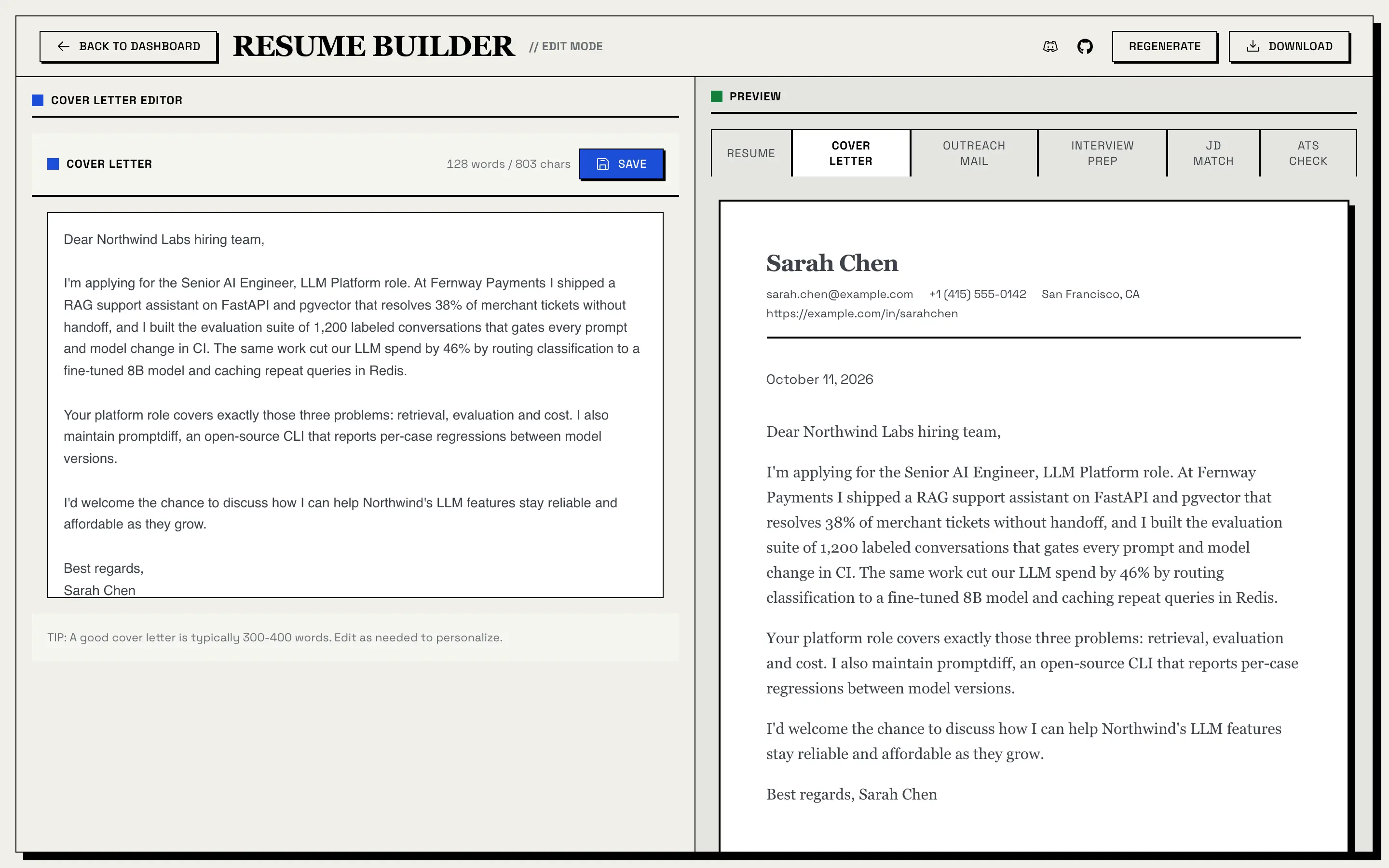Save the cover letter
1389x868 pixels.
tap(621, 164)
